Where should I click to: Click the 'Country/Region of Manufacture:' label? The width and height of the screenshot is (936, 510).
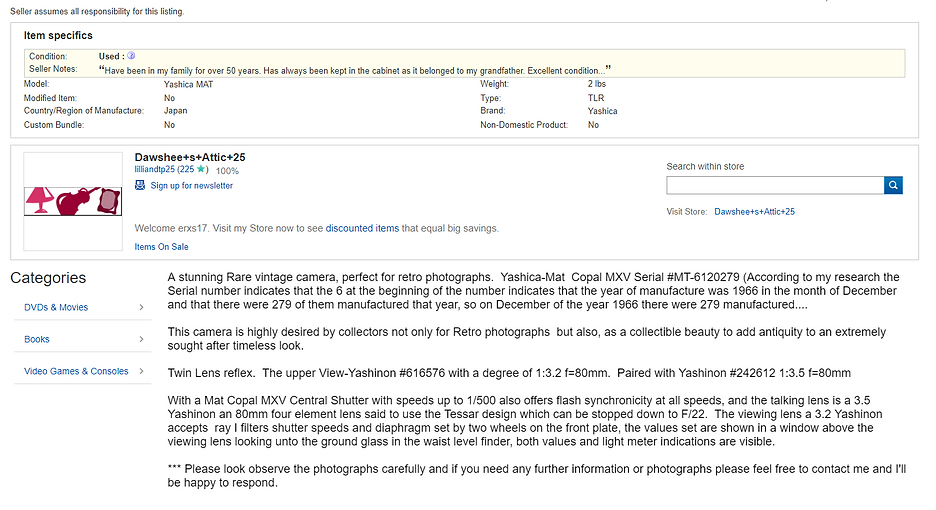click(x=84, y=110)
